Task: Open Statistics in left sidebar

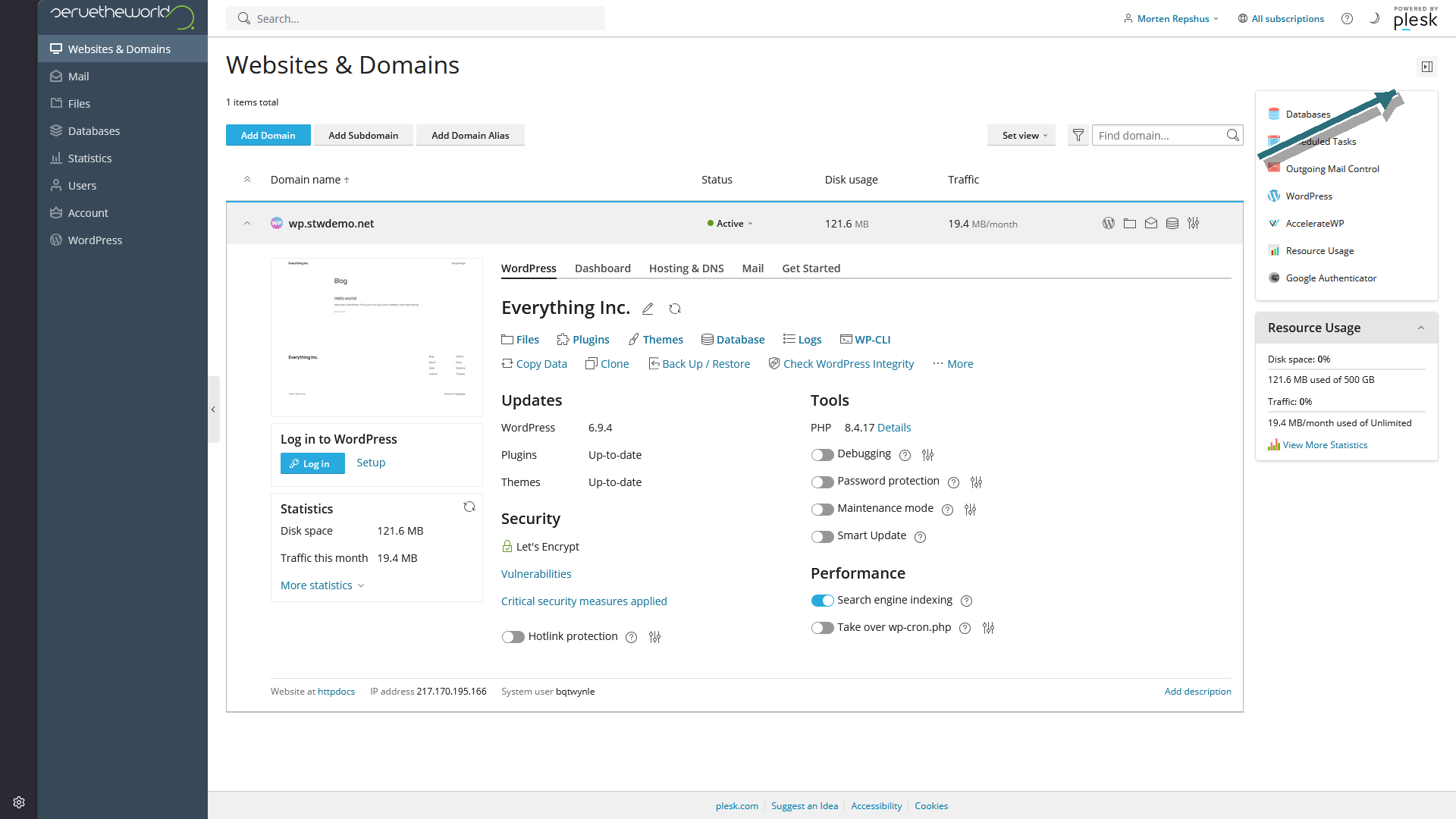Action: [123, 158]
